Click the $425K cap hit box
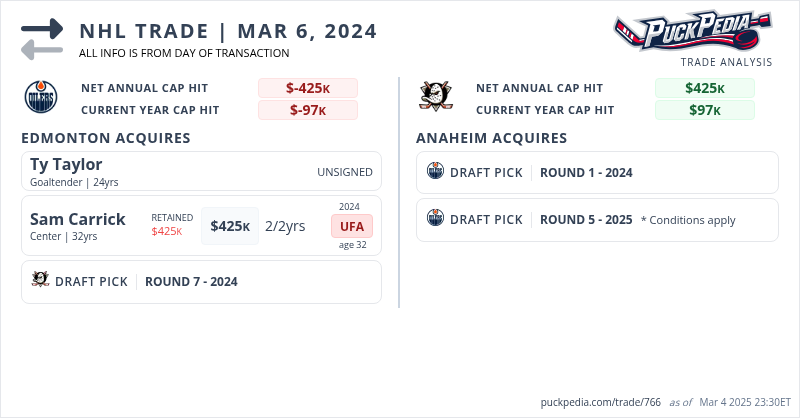Screen dimensions: 800x418 pos(230,226)
